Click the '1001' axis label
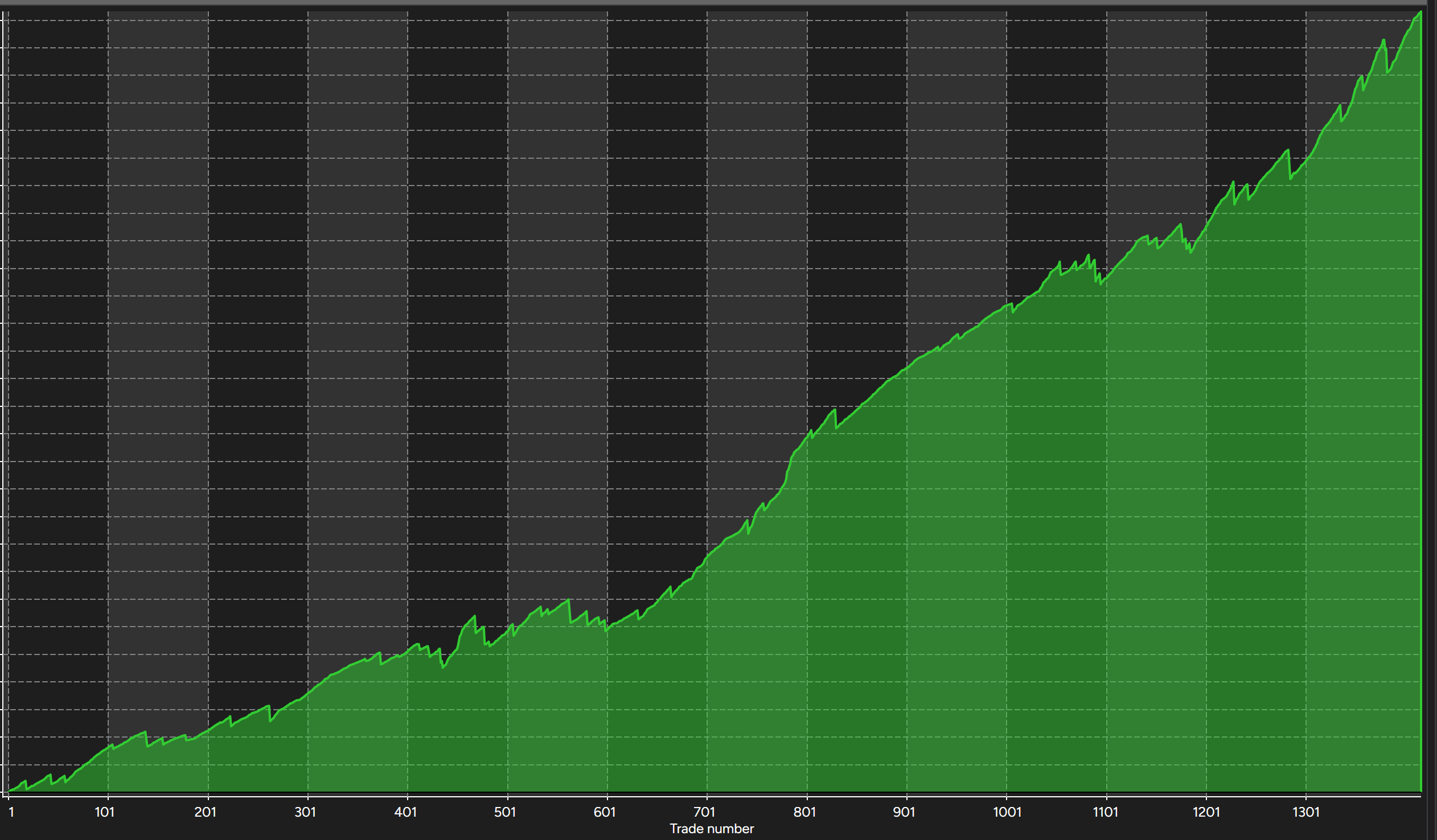Screen dimensions: 1437x840 tap(1007, 812)
